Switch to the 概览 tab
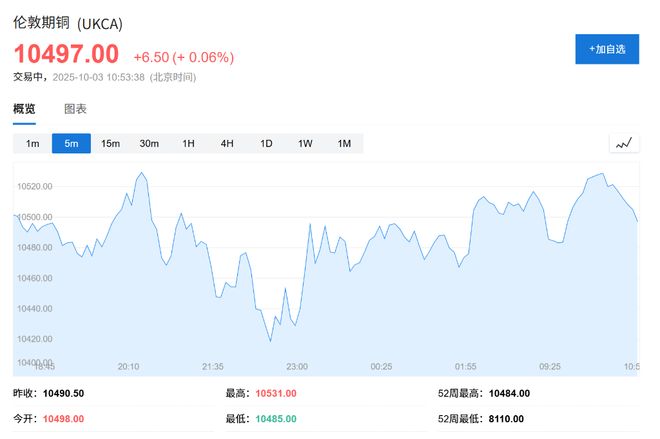The width and height of the screenshot is (660, 439). point(24,109)
